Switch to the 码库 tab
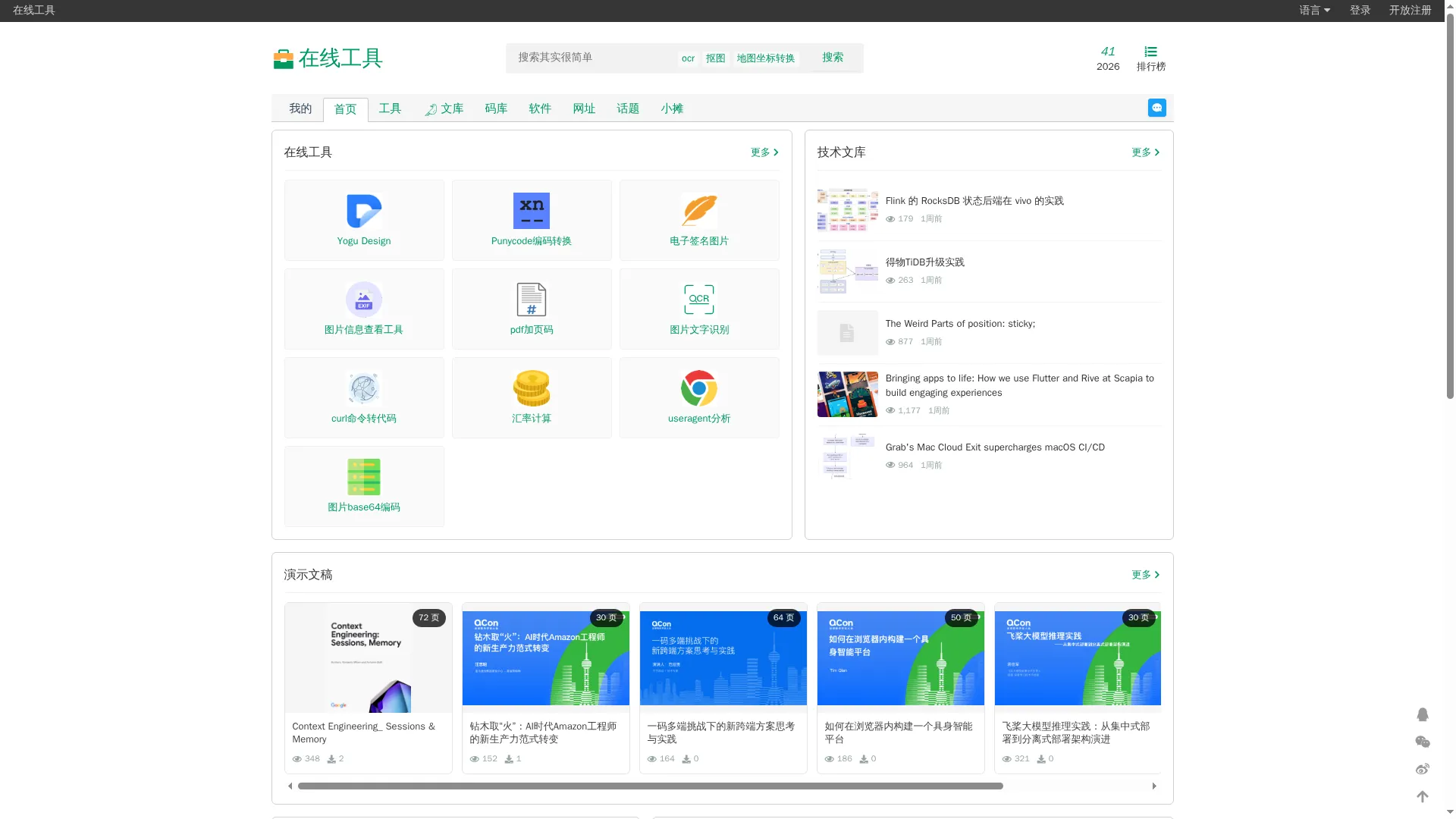Viewport: 1456px width, 819px height. click(x=496, y=108)
